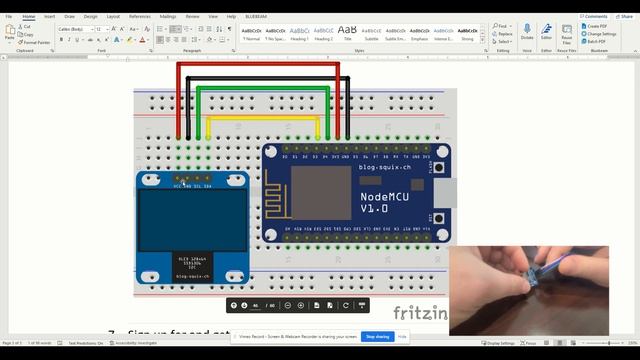
Task: Open the Editor pane
Action: coord(546,32)
